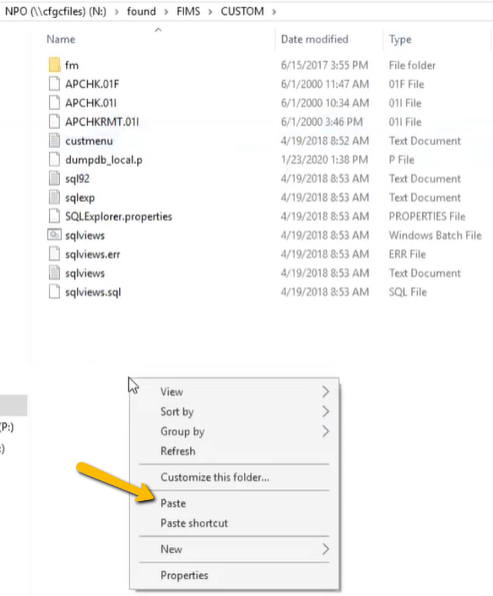Click the APCHK.01F file icon
This screenshot has width=493, height=596.
tap(54, 84)
